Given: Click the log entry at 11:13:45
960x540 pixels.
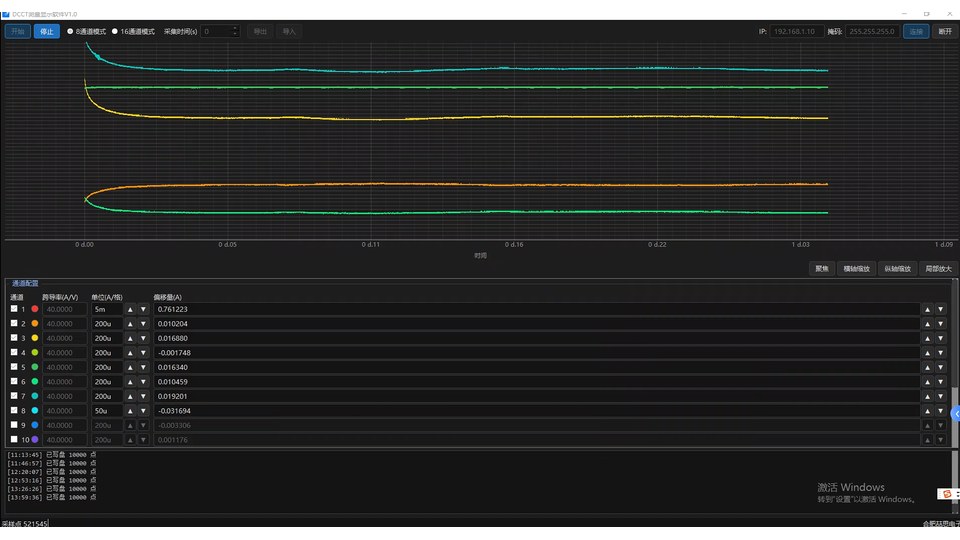Looking at the screenshot, I should point(51,455).
